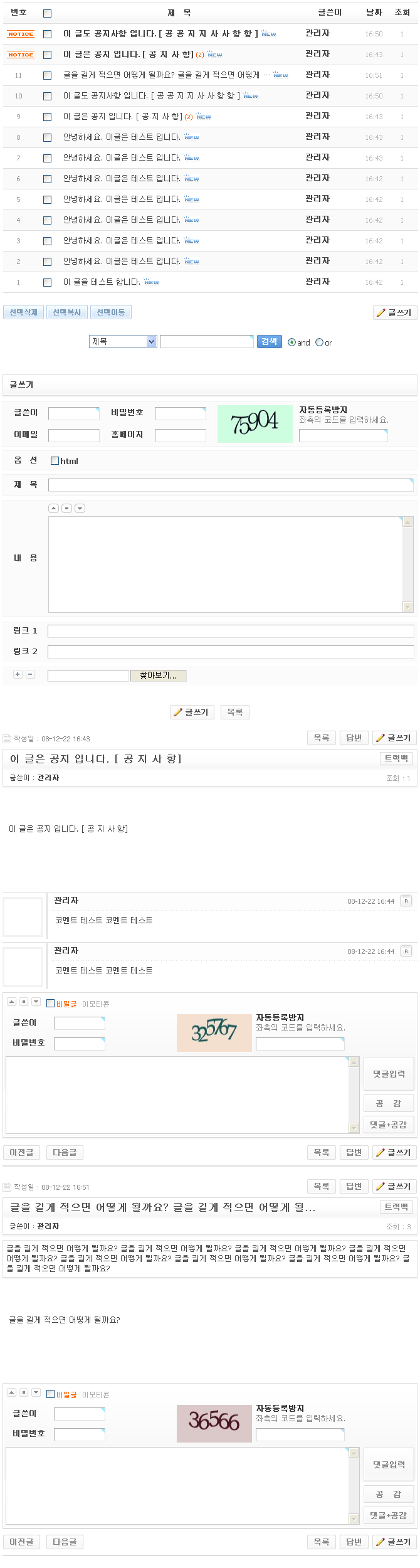This screenshot has height=1568, width=420.
Task: Click down arrow on 내용 textarea scrollbar
Action: tap(407, 607)
